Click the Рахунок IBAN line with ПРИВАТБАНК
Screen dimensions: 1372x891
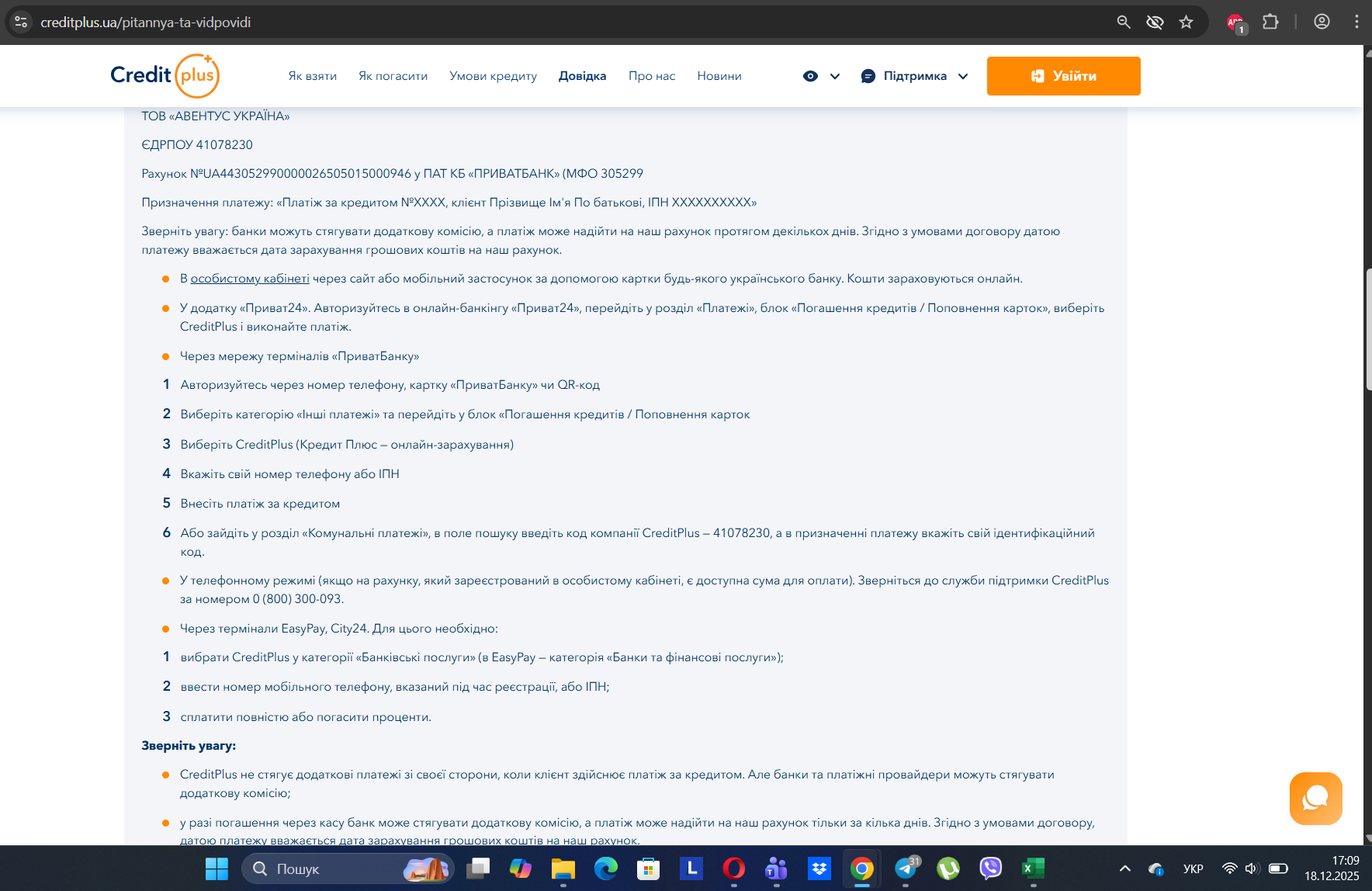(x=392, y=174)
